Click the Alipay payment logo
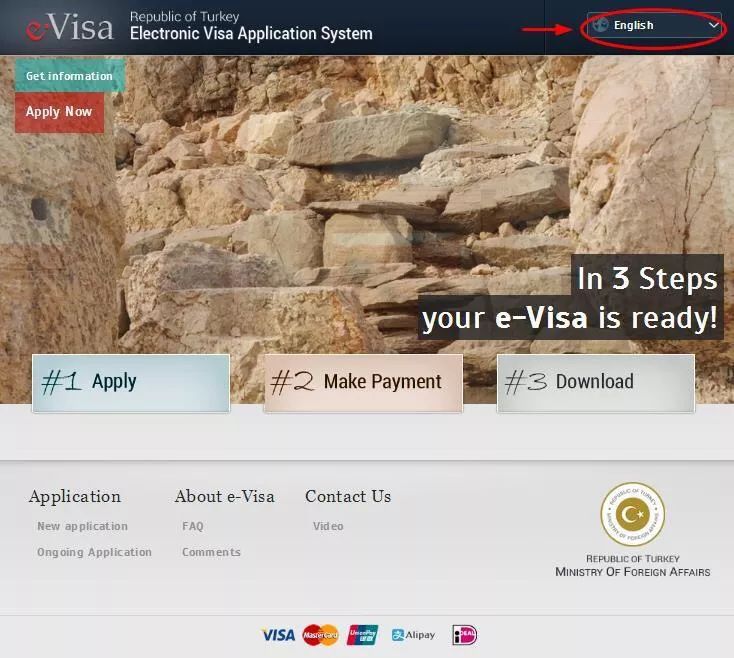 tap(413, 635)
